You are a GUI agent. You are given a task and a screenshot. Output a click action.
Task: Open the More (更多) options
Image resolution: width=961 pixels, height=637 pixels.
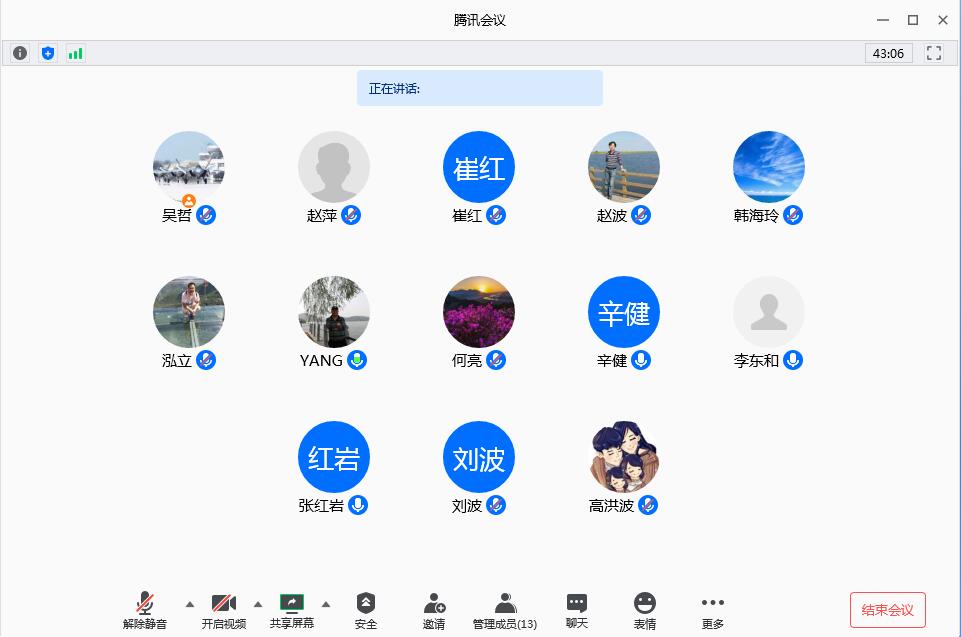[713, 610]
